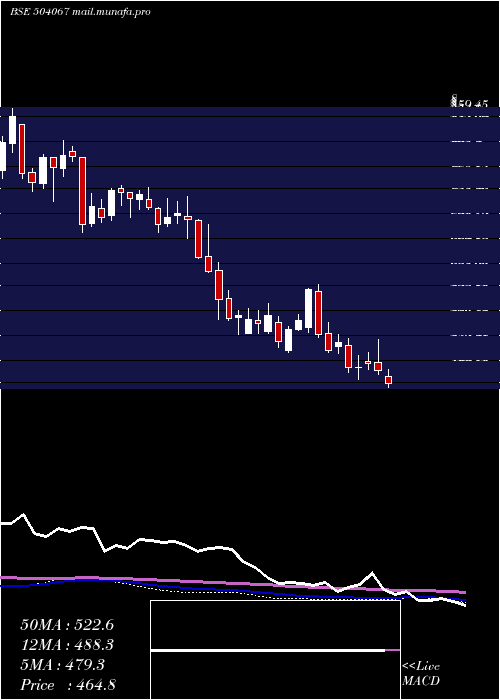Click the "BSE 504067 mail.munafa.pro" header text
This screenshot has width=500, height=700.
point(80,12)
